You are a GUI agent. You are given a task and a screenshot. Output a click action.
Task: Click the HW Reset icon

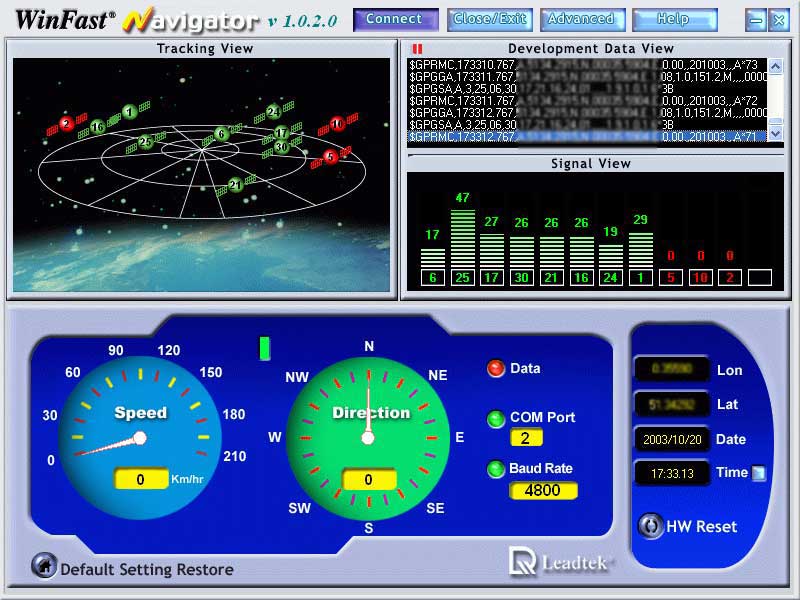tap(651, 526)
